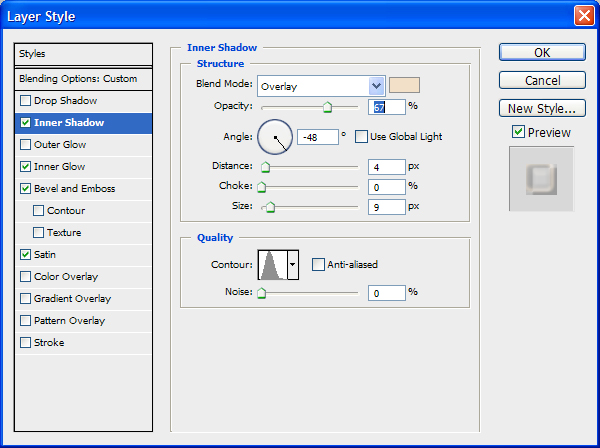This screenshot has height=448, width=600.
Task: Open the Pattern Overlay settings
Action: [x=69, y=321]
